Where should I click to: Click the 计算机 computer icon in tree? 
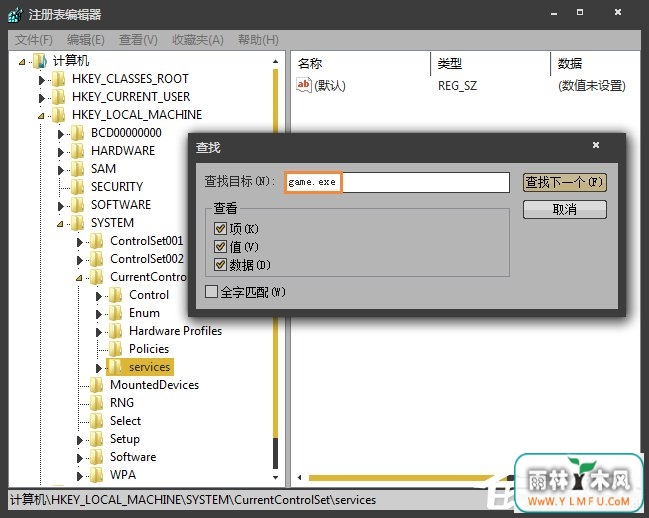point(40,61)
